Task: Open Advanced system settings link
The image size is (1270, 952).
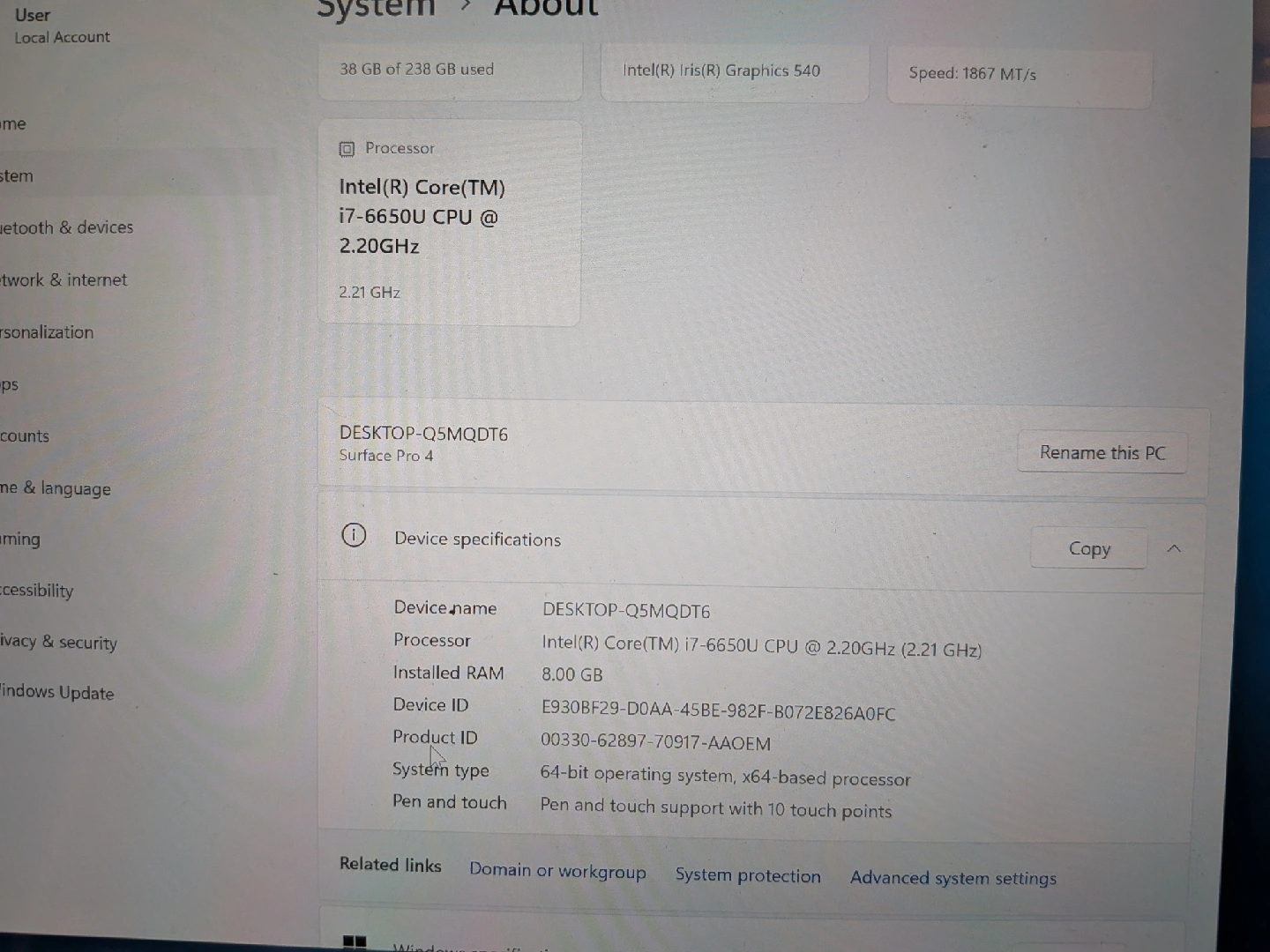Action: [x=952, y=878]
